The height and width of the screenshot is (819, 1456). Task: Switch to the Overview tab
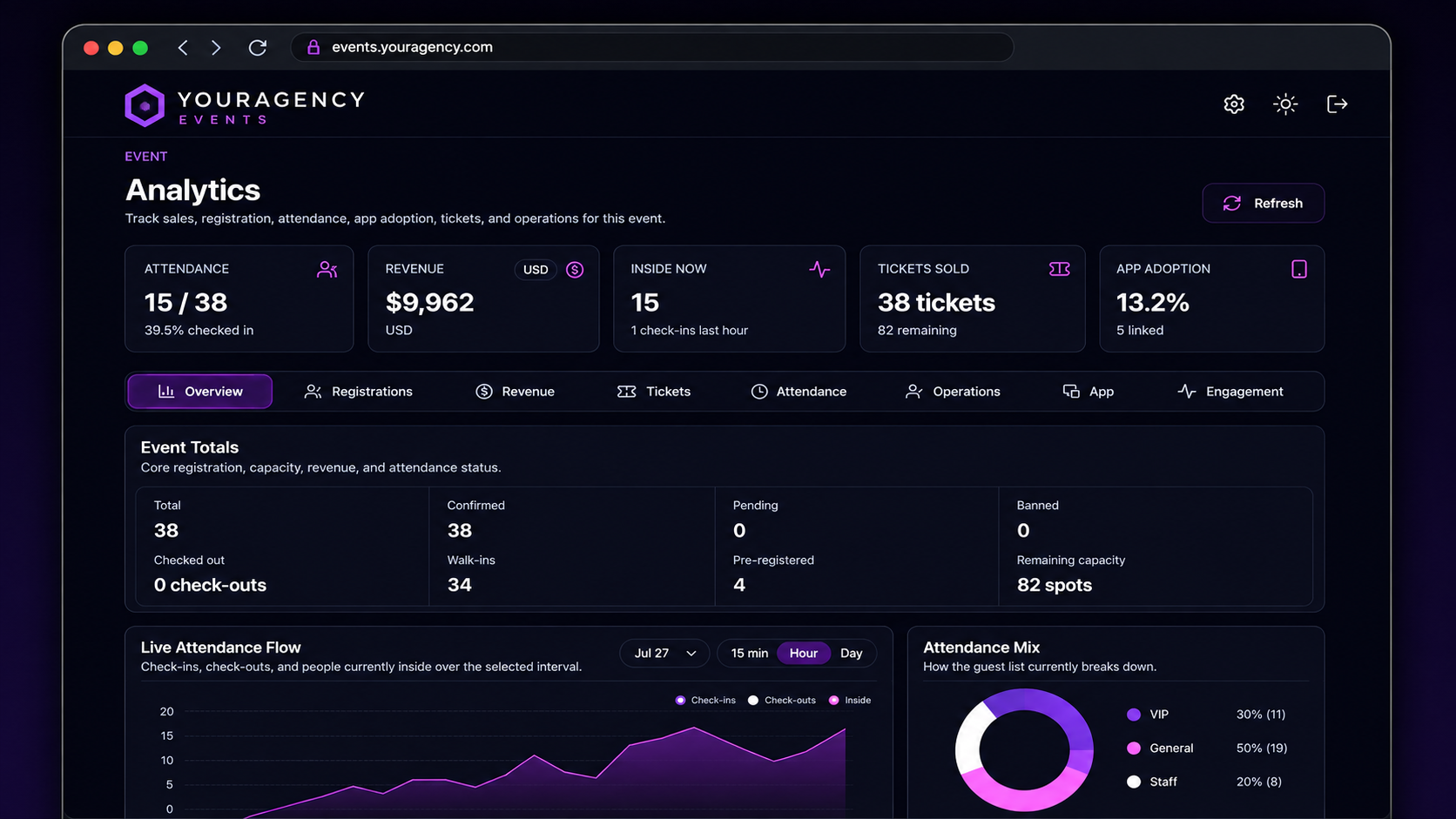click(199, 392)
